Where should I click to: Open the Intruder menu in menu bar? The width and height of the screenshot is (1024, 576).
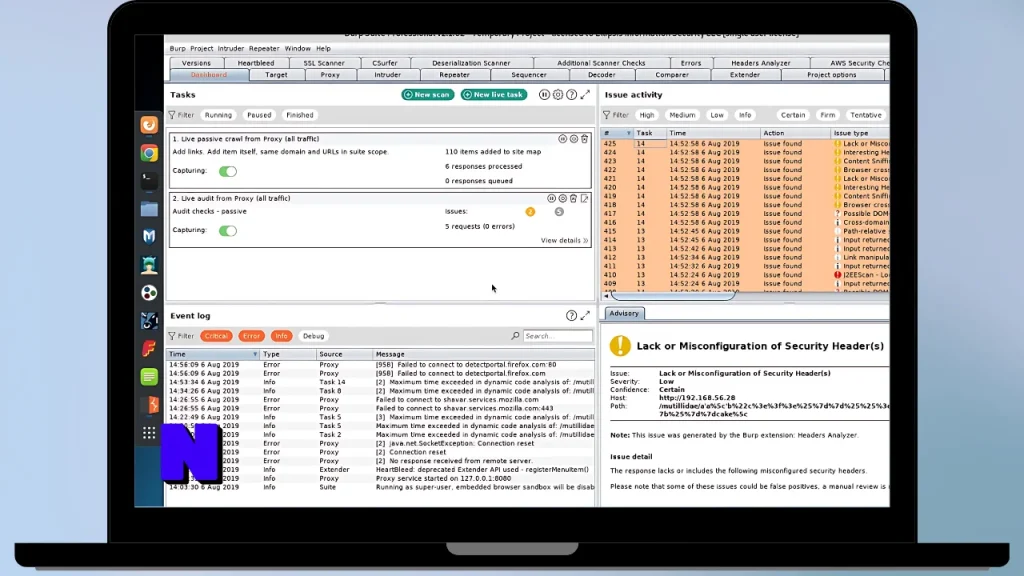click(x=231, y=48)
